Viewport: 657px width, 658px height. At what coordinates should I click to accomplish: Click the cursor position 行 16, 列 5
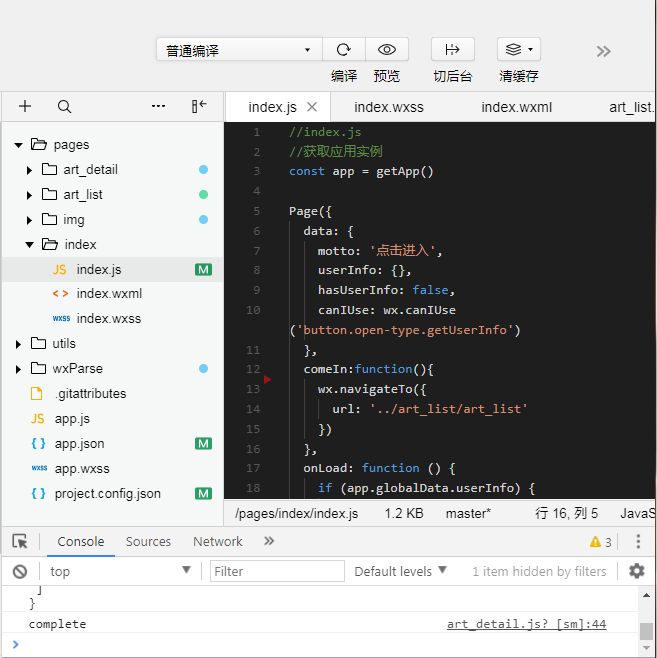click(x=566, y=513)
